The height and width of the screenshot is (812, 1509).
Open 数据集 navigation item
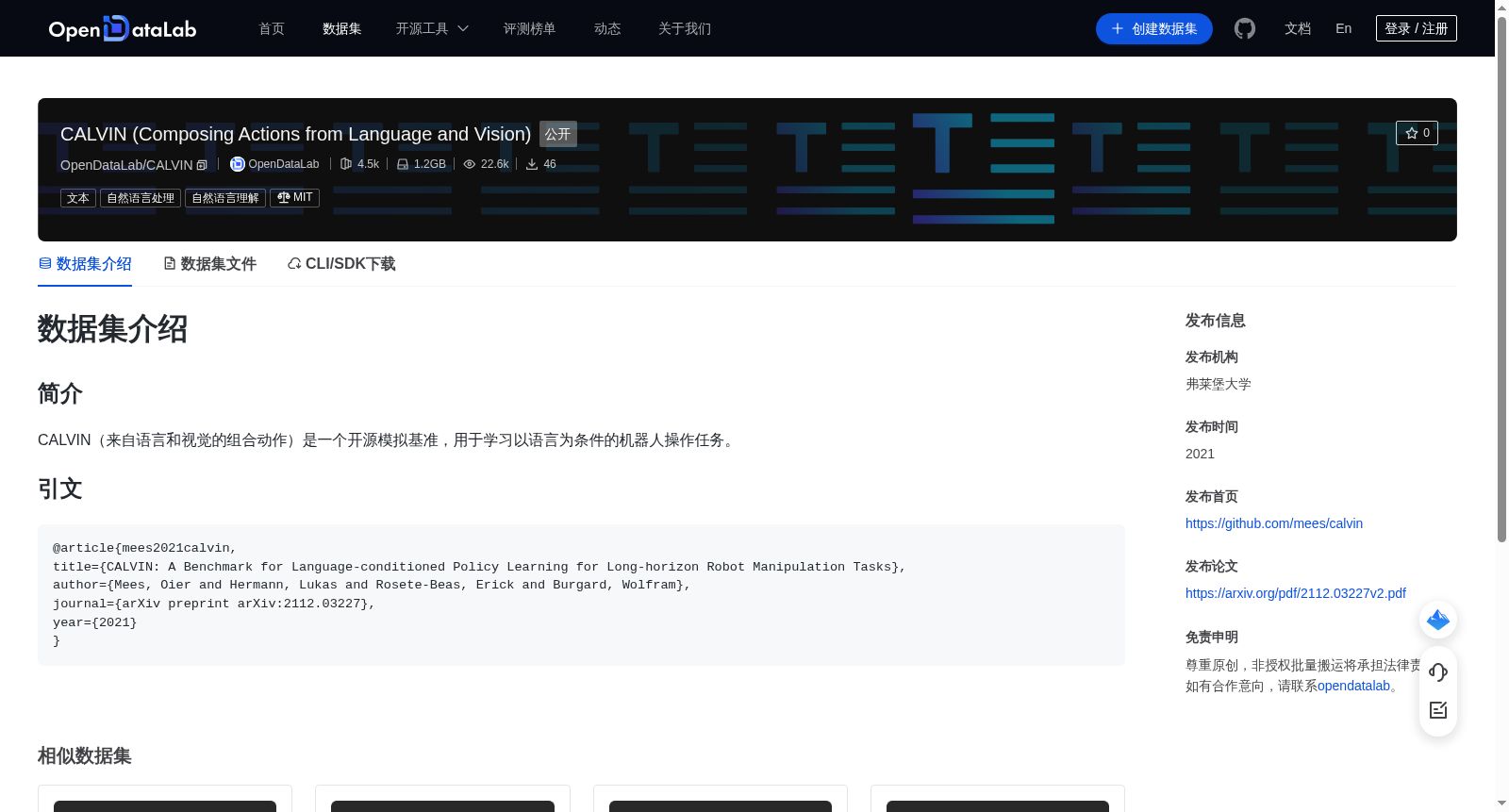point(342,28)
